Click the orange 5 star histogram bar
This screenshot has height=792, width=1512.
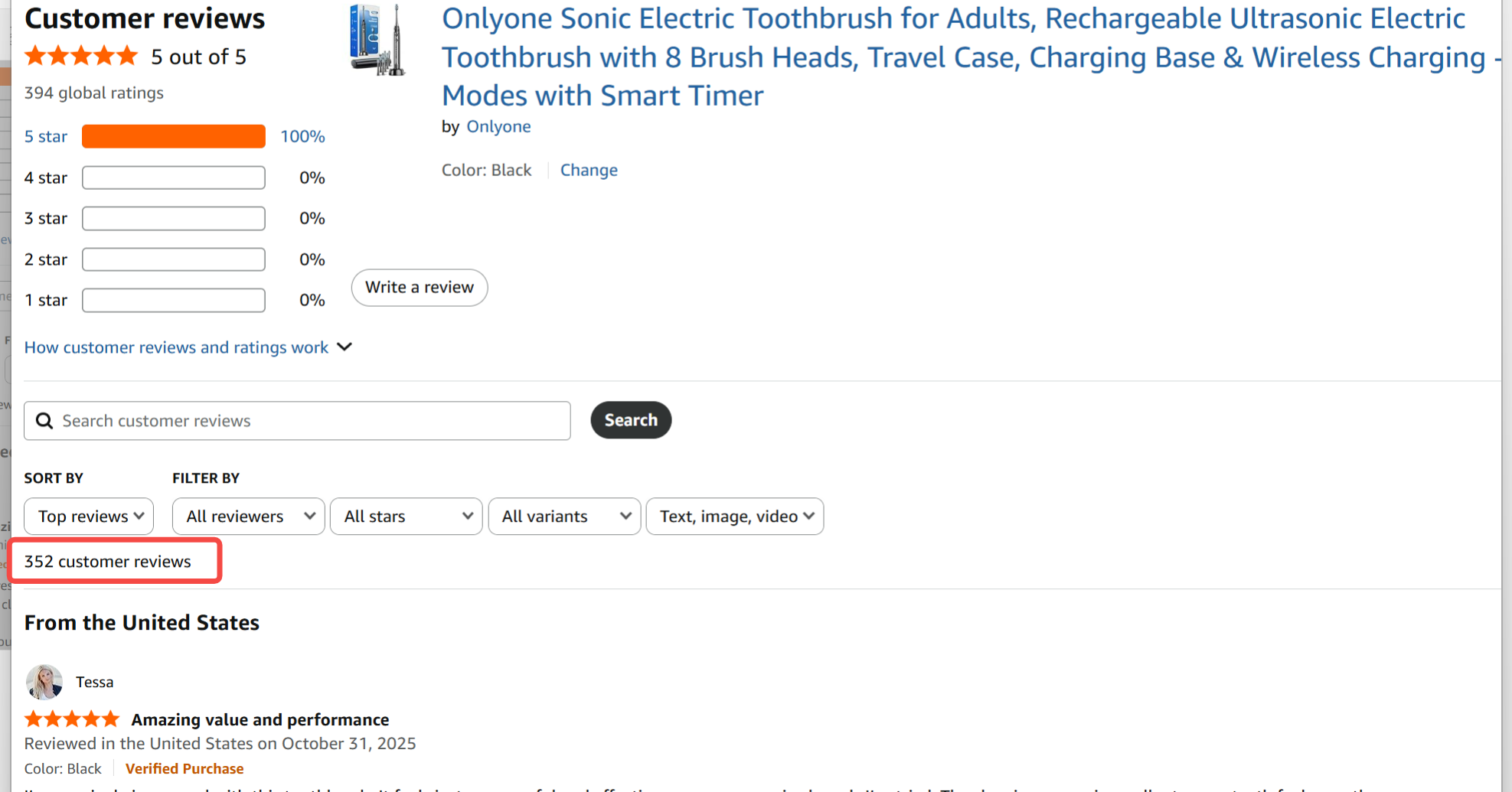click(174, 137)
